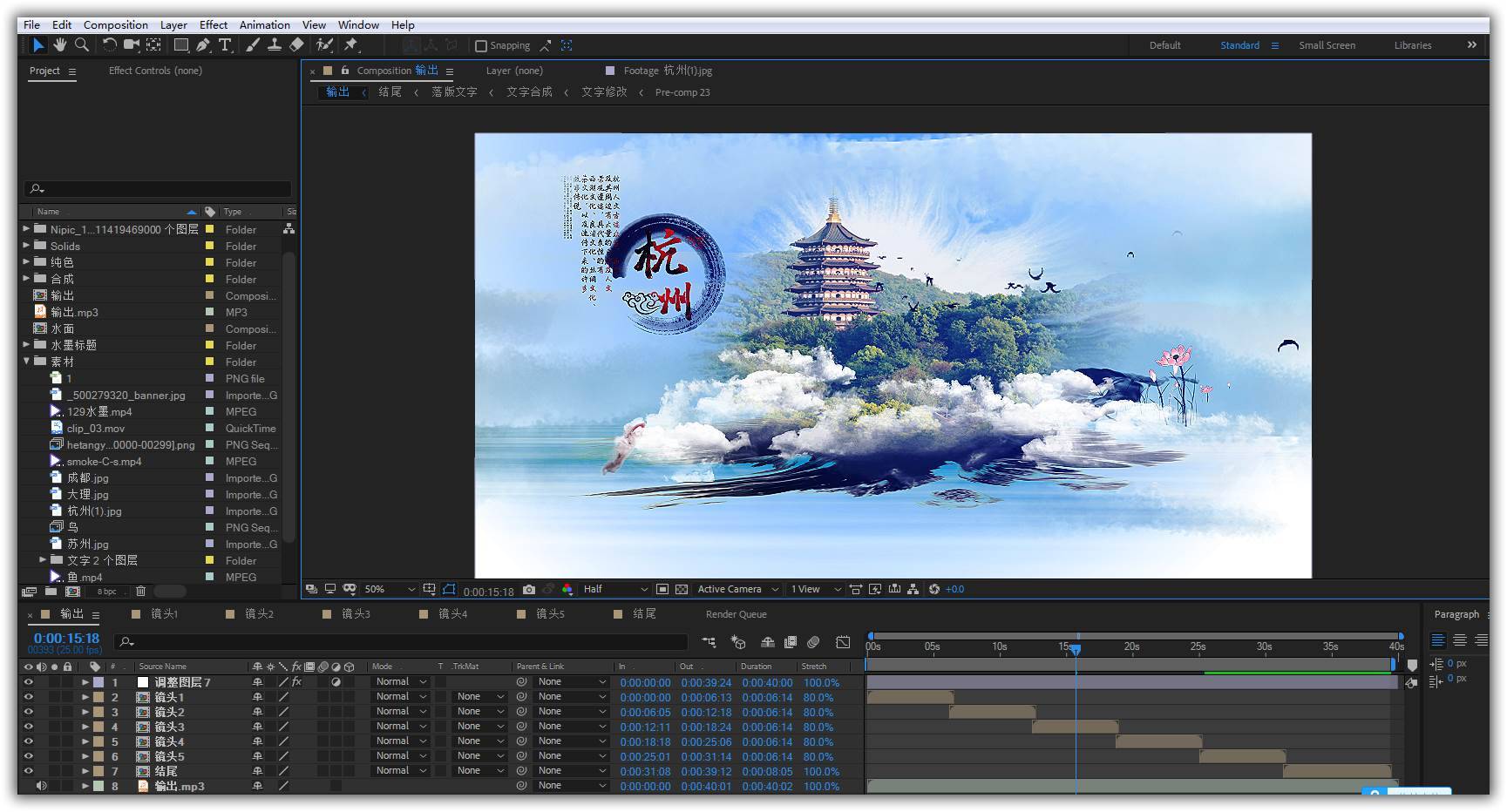Image resolution: width=1507 pixels, height=812 pixels.
Task: Expand the Solids folder in Project
Action: 26,247
